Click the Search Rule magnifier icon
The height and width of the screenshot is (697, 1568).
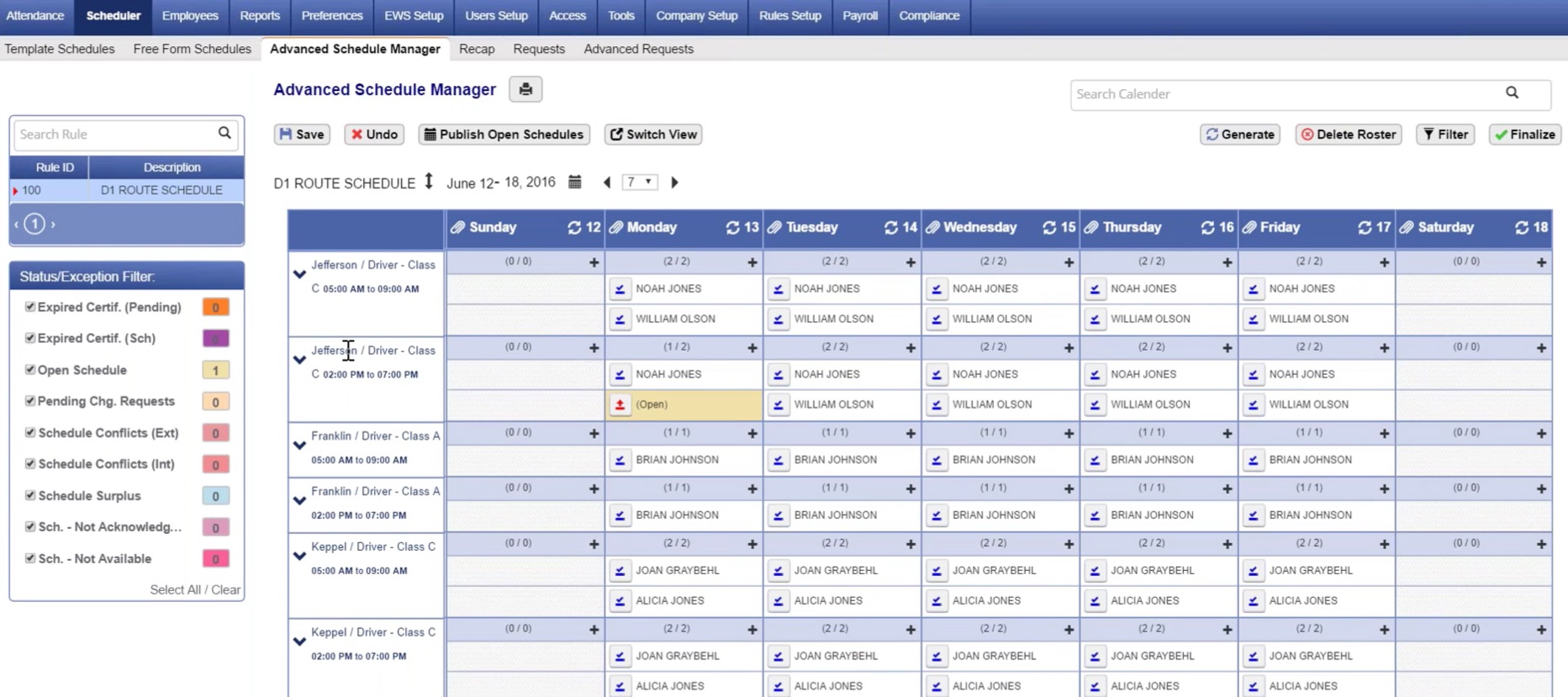click(x=224, y=133)
